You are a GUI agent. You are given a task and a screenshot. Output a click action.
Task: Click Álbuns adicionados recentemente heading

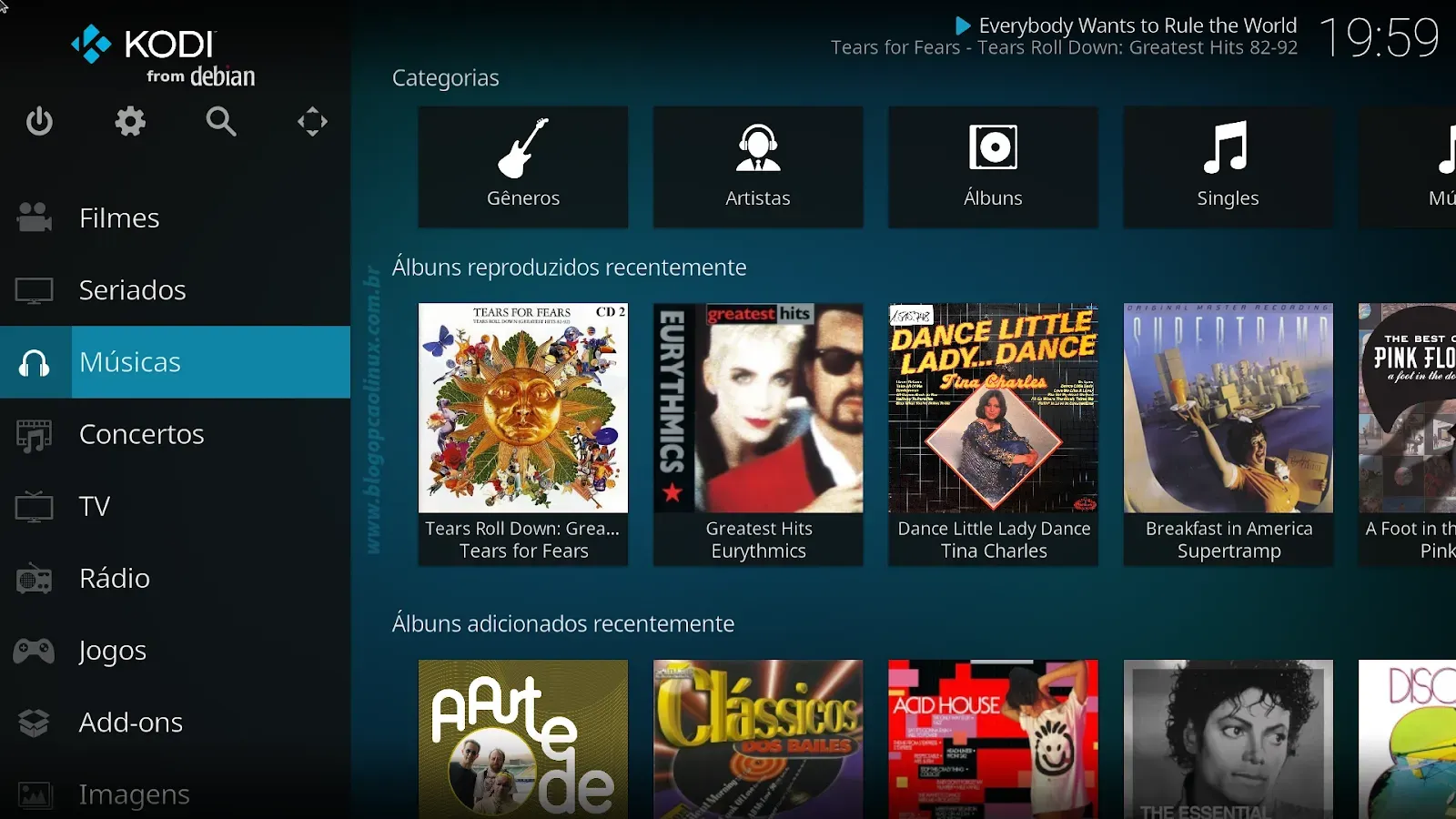(x=562, y=623)
